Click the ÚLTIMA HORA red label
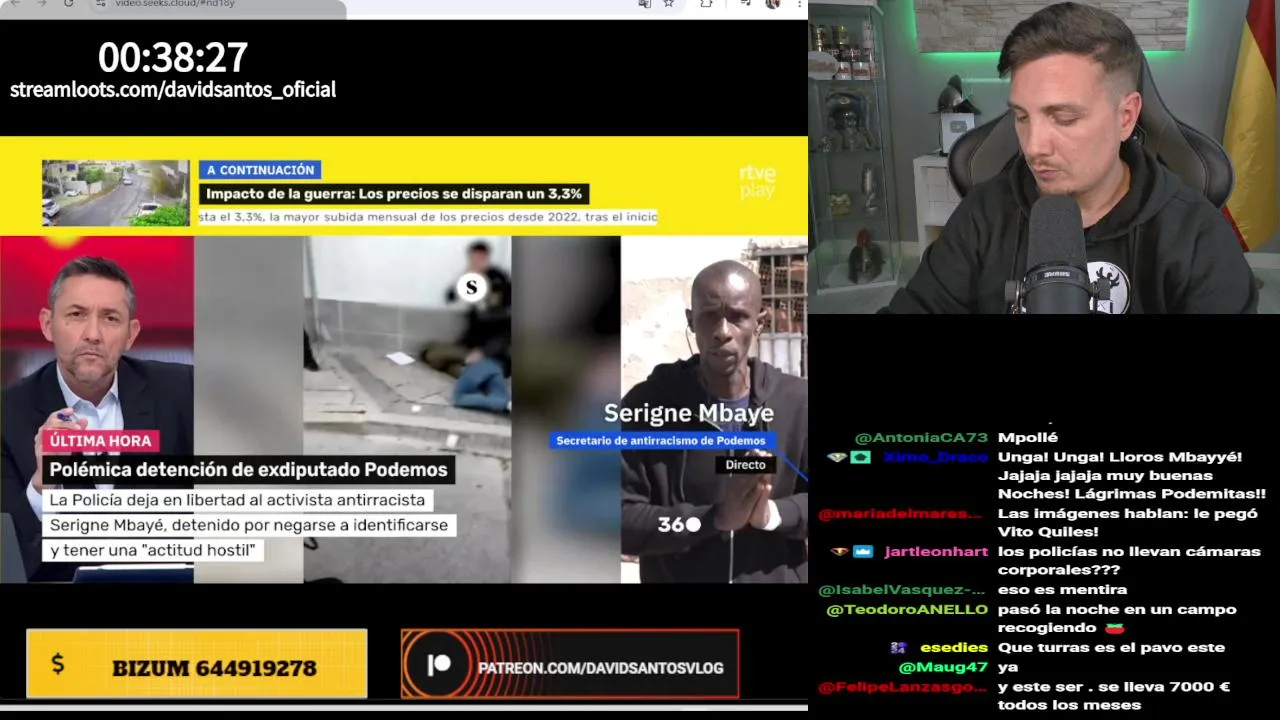This screenshot has width=1280, height=720. (101, 441)
